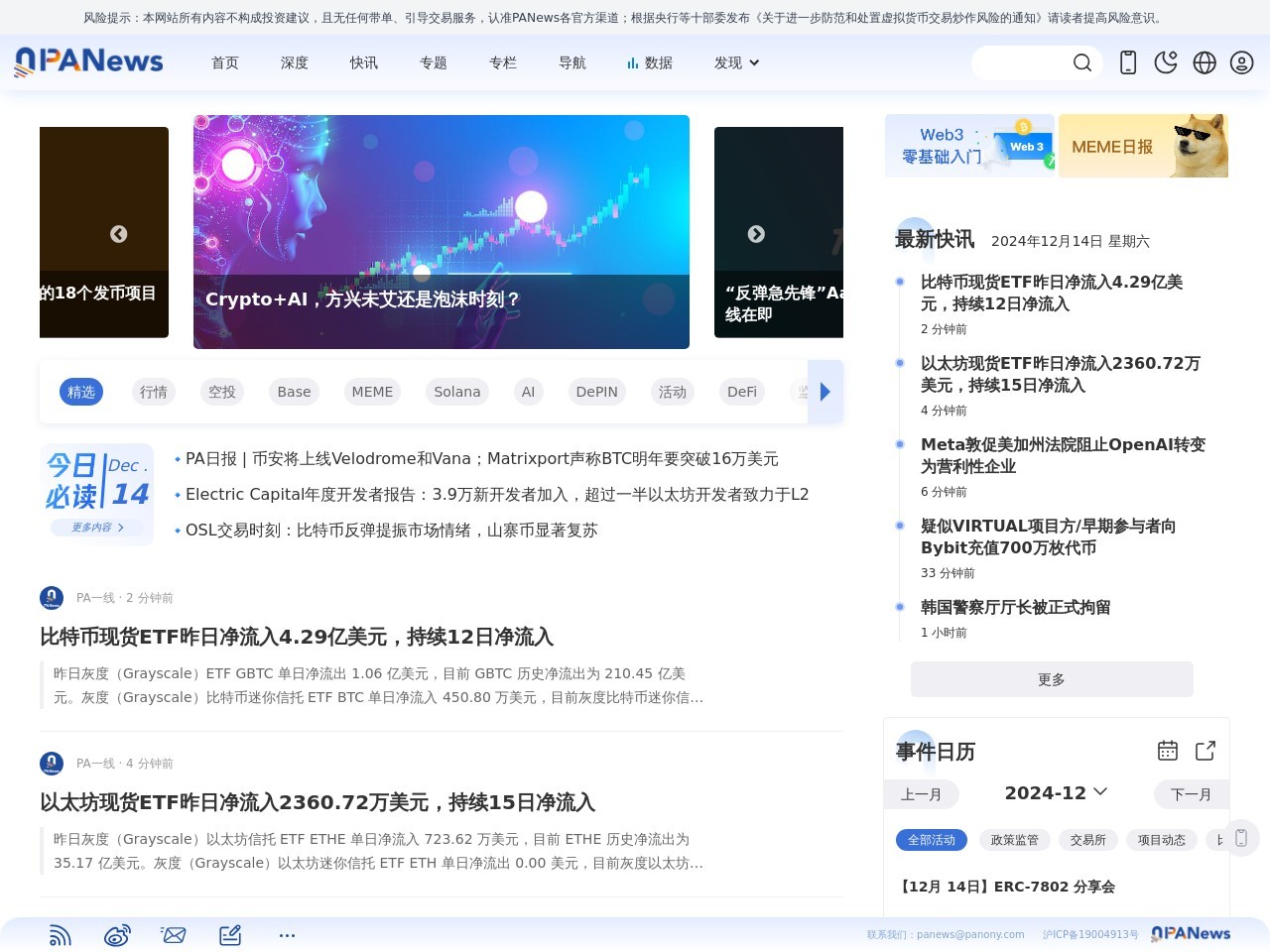This screenshot has height=952, width=1270.
Task: Open PA日报 币安将上线Velodrome headline
Action: [482, 459]
